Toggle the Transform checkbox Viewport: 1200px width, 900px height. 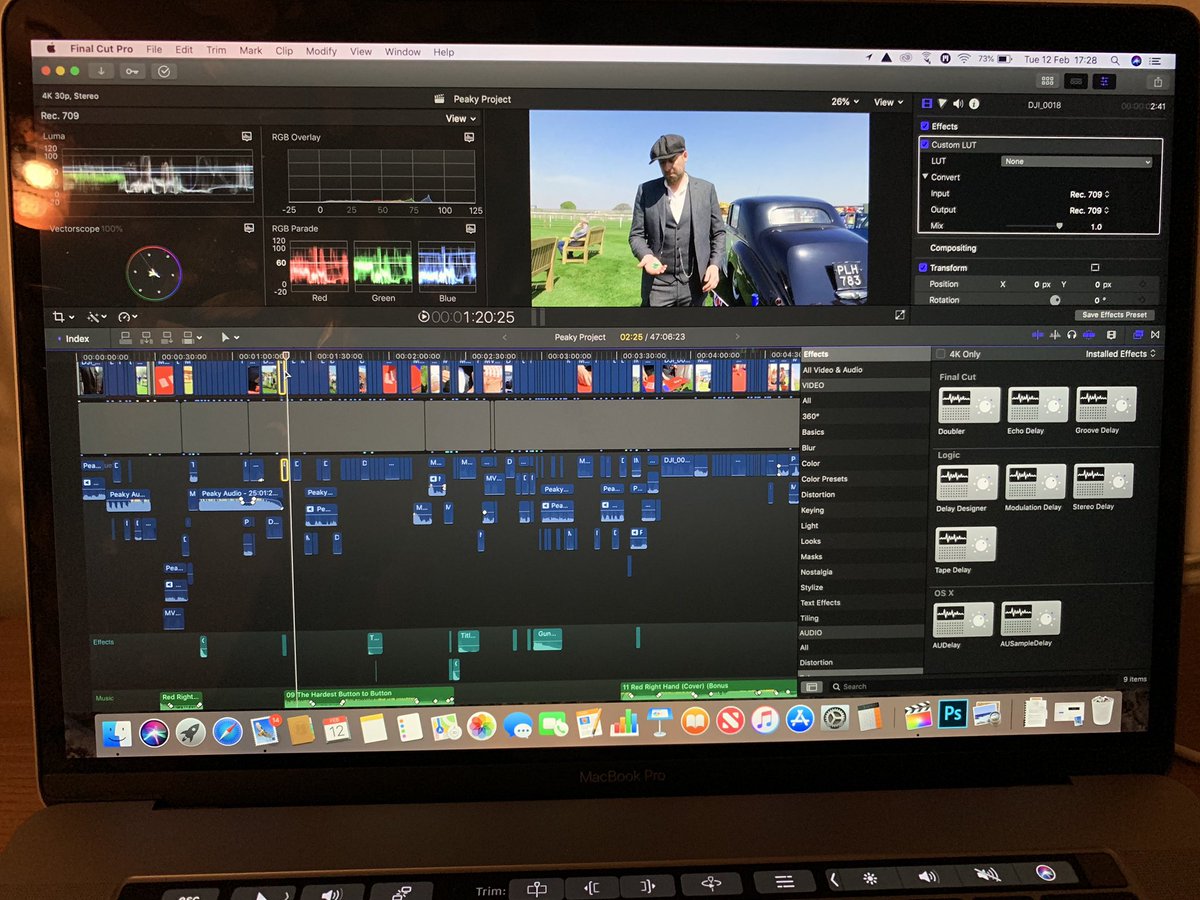pyautogui.click(x=924, y=268)
